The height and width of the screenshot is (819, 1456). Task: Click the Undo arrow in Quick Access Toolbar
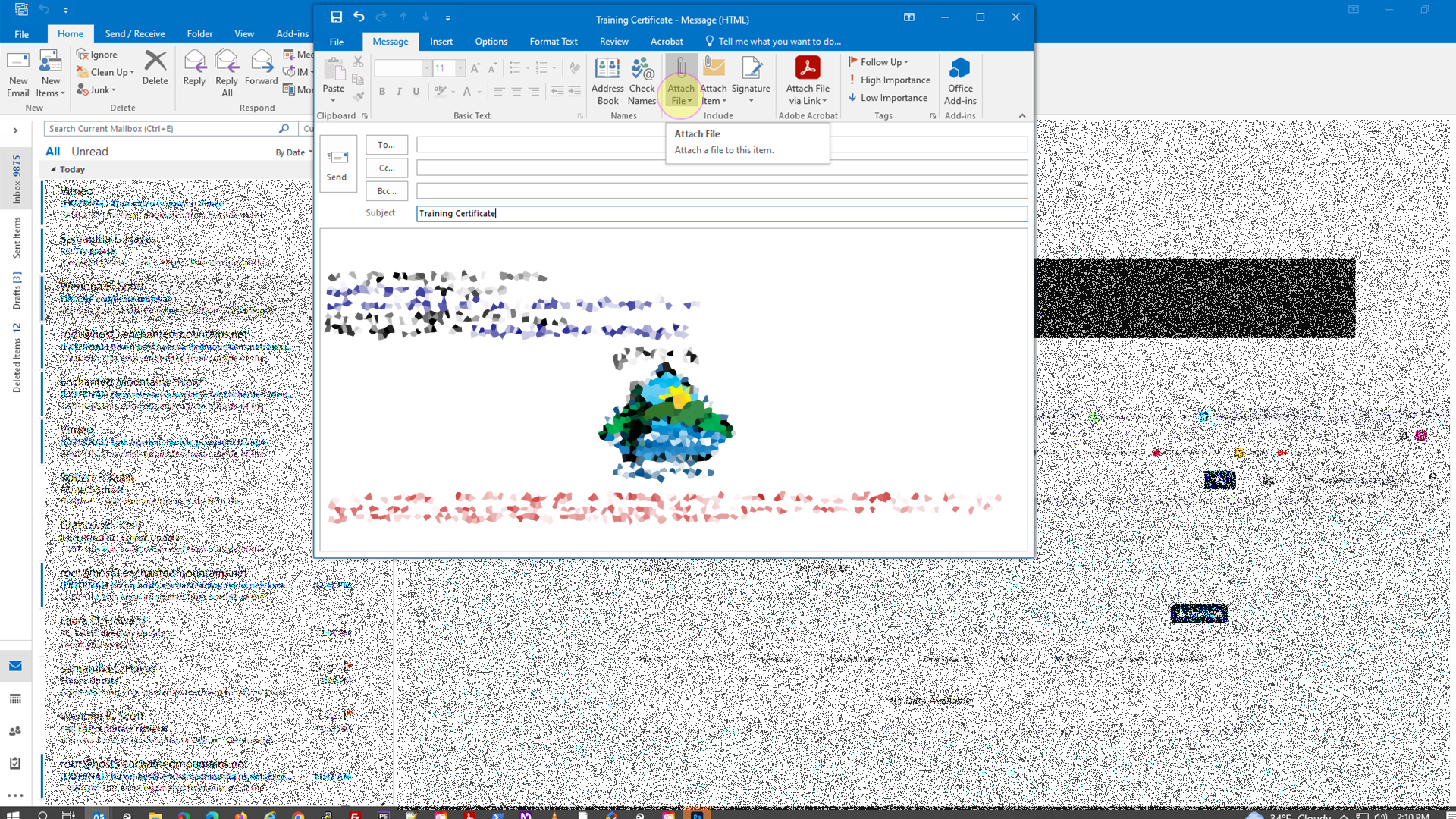pyautogui.click(x=359, y=17)
